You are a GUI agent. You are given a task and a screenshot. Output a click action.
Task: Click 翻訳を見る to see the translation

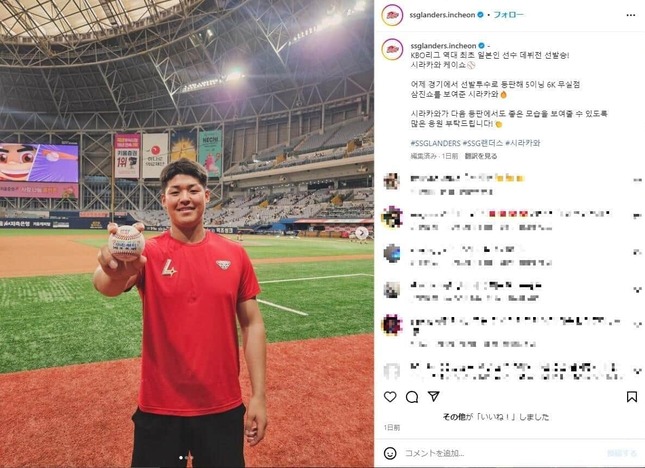click(480, 156)
